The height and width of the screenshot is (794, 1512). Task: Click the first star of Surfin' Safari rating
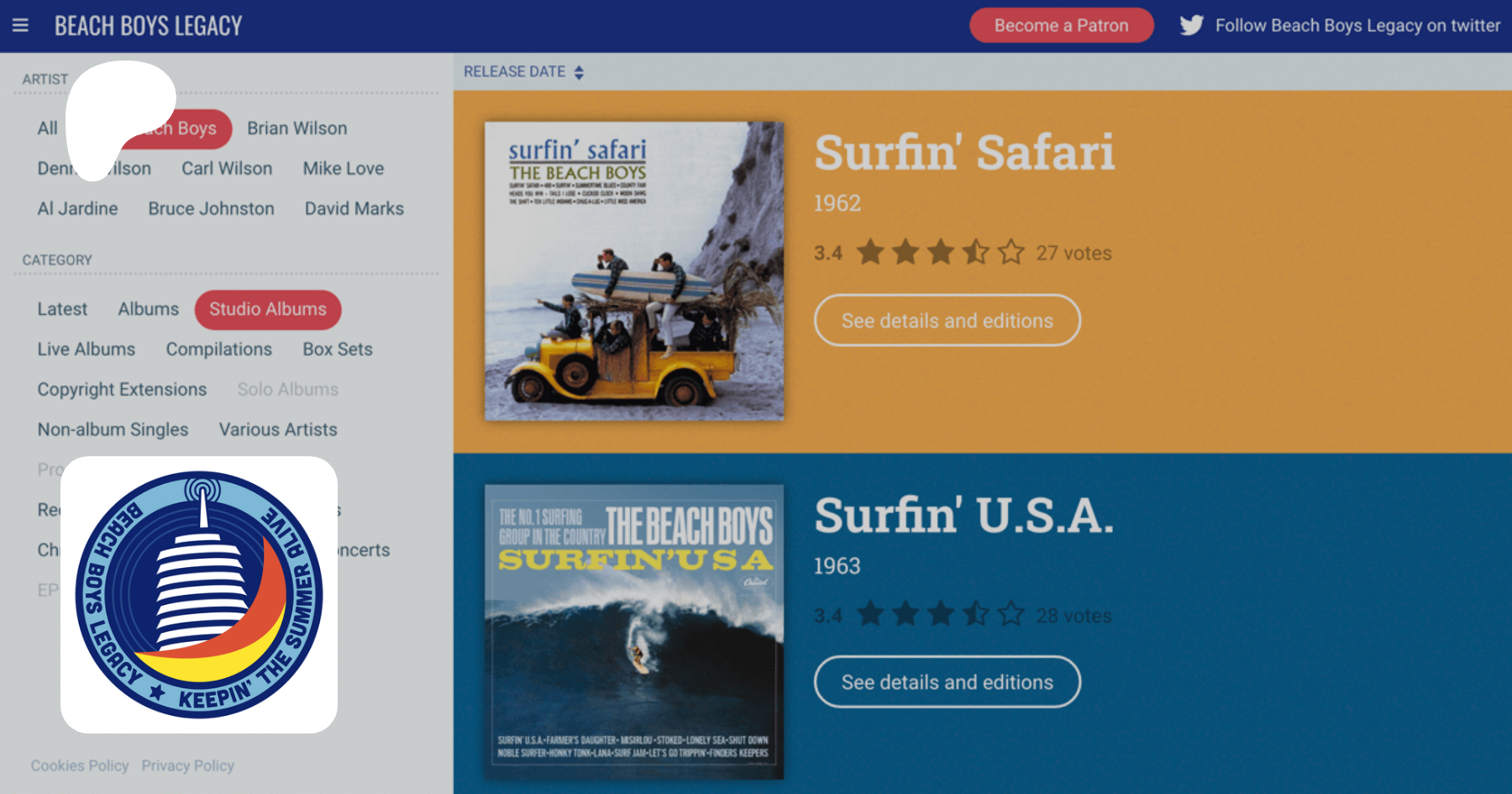tap(870, 252)
